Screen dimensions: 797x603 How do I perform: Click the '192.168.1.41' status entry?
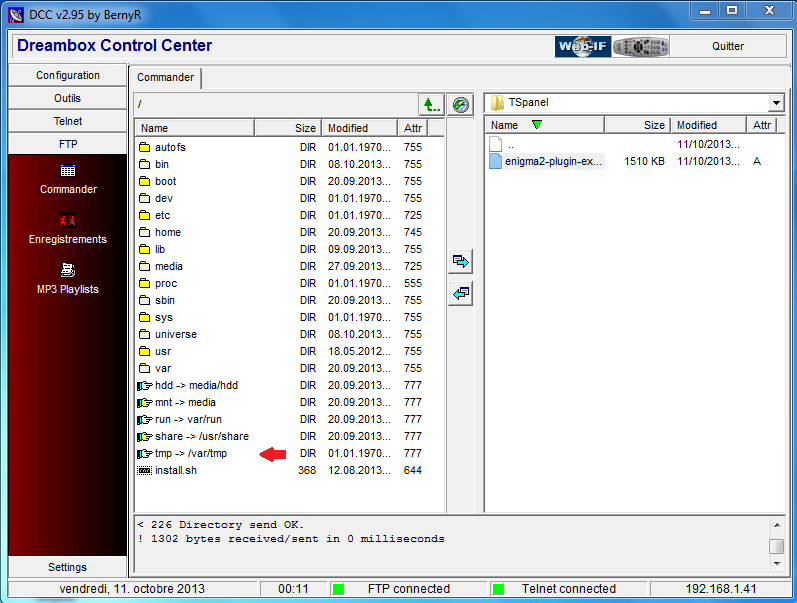pyautogui.click(x=720, y=589)
